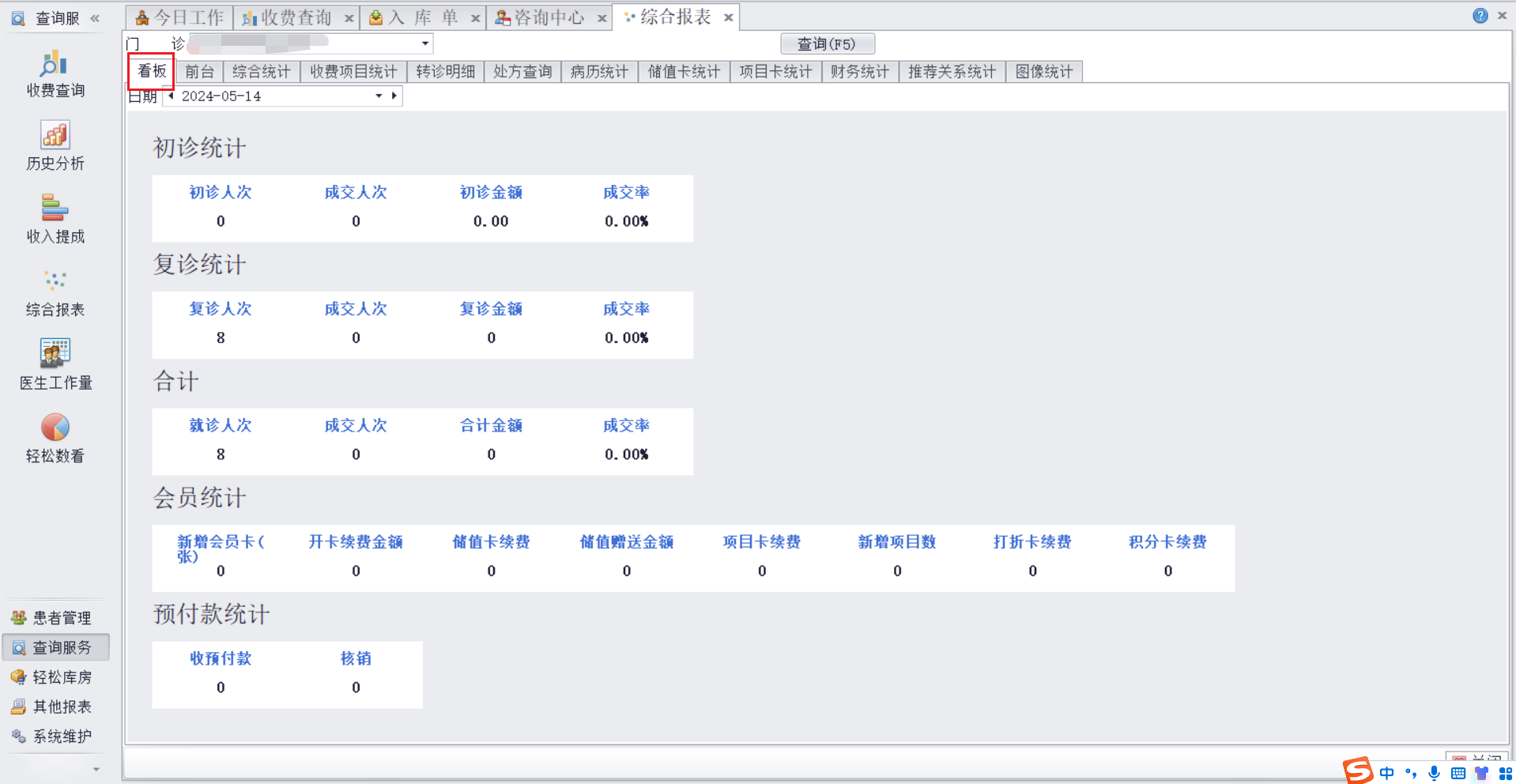Click the 复诊人次 value 8
This screenshot has height=784, width=1516.
coord(221,337)
